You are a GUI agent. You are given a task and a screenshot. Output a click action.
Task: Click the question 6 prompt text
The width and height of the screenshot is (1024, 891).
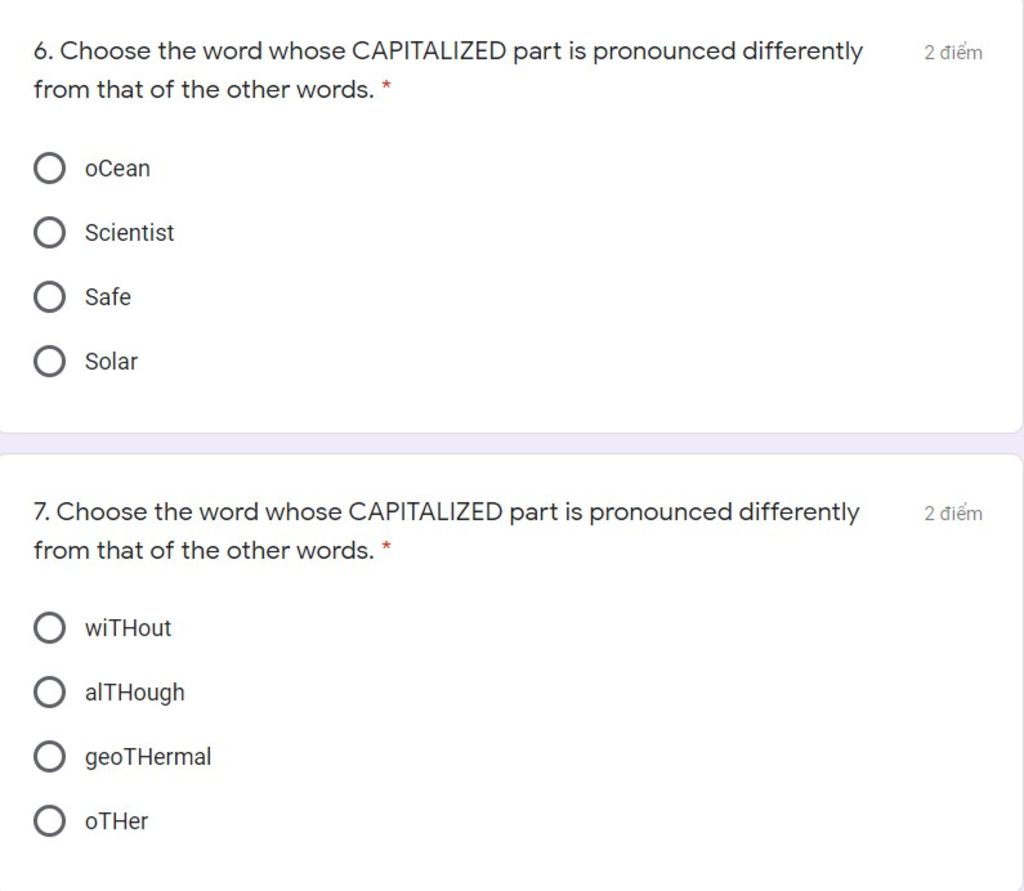click(448, 70)
